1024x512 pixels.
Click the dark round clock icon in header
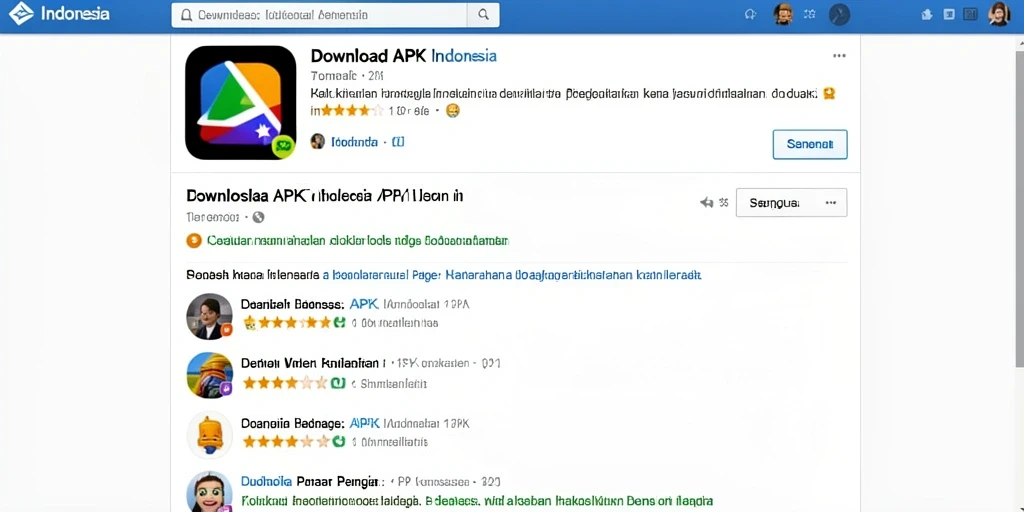(x=839, y=14)
